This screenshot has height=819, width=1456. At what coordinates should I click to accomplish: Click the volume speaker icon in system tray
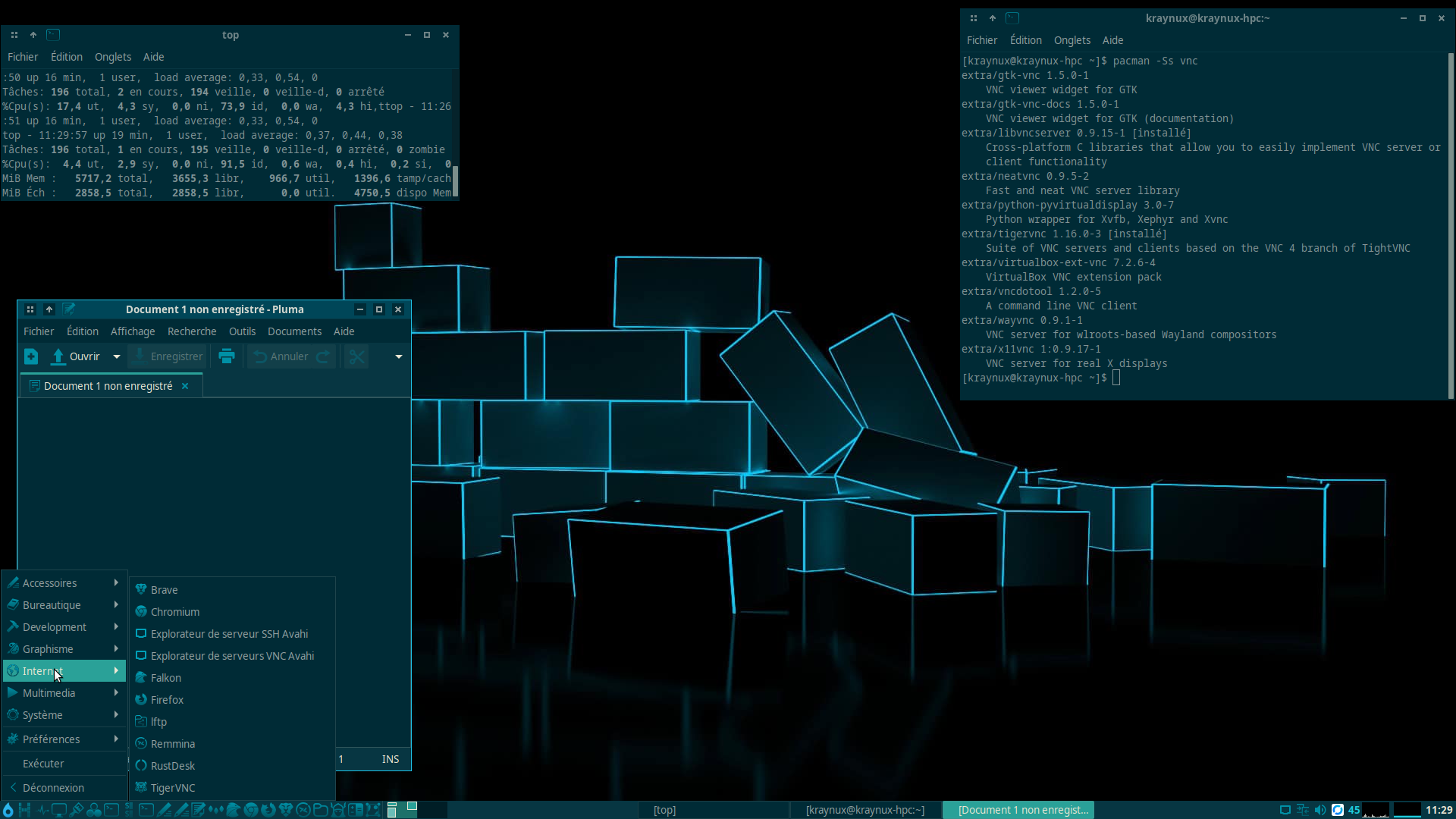1320,810
